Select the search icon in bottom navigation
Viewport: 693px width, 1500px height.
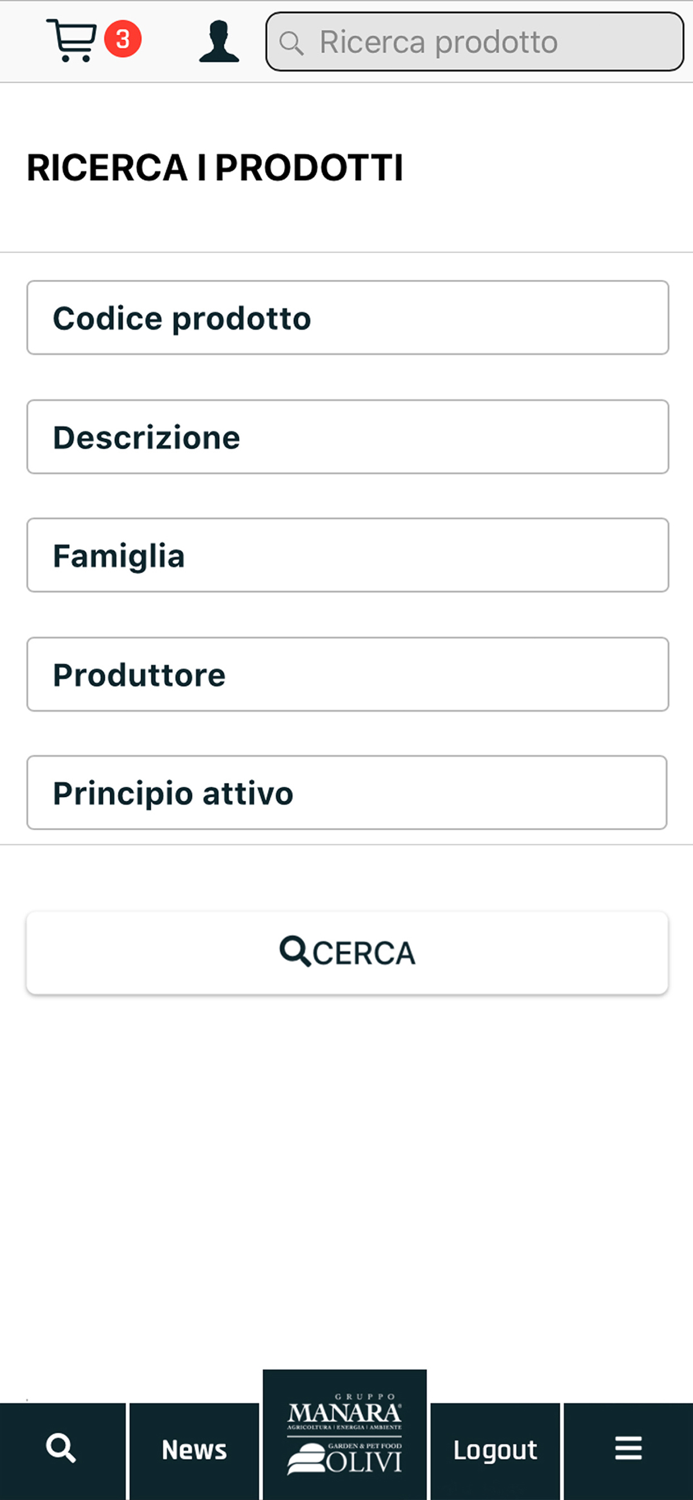click(x=62, y=1448)
